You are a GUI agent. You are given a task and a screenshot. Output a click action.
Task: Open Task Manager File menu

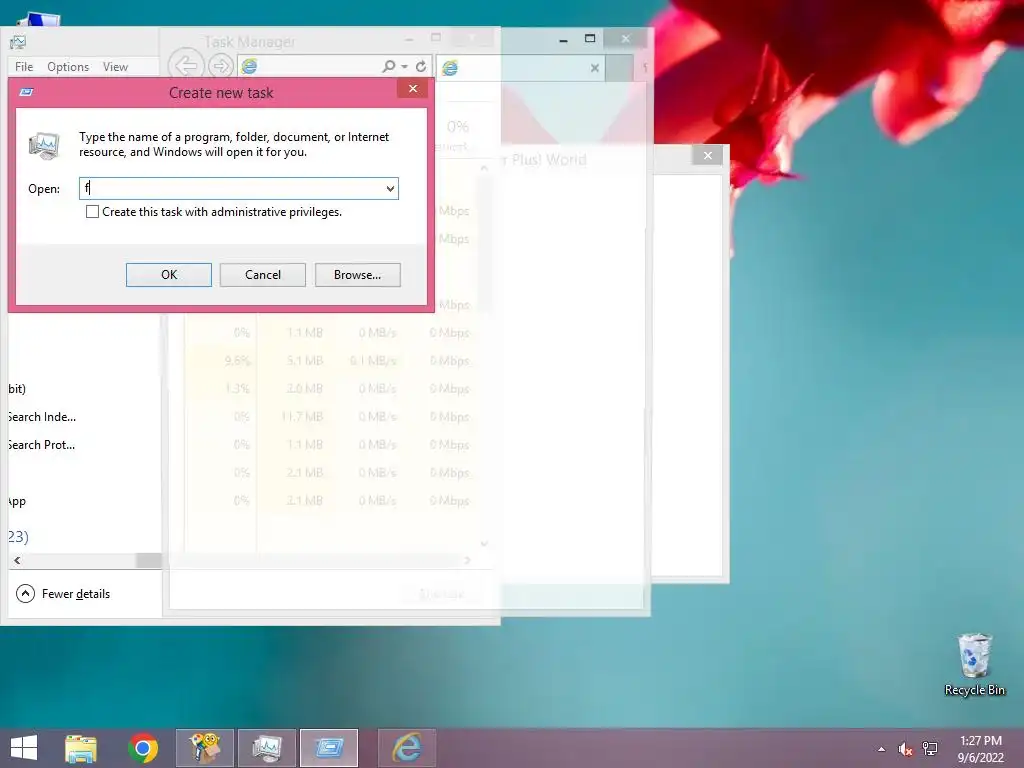click(x=24, y=67)
